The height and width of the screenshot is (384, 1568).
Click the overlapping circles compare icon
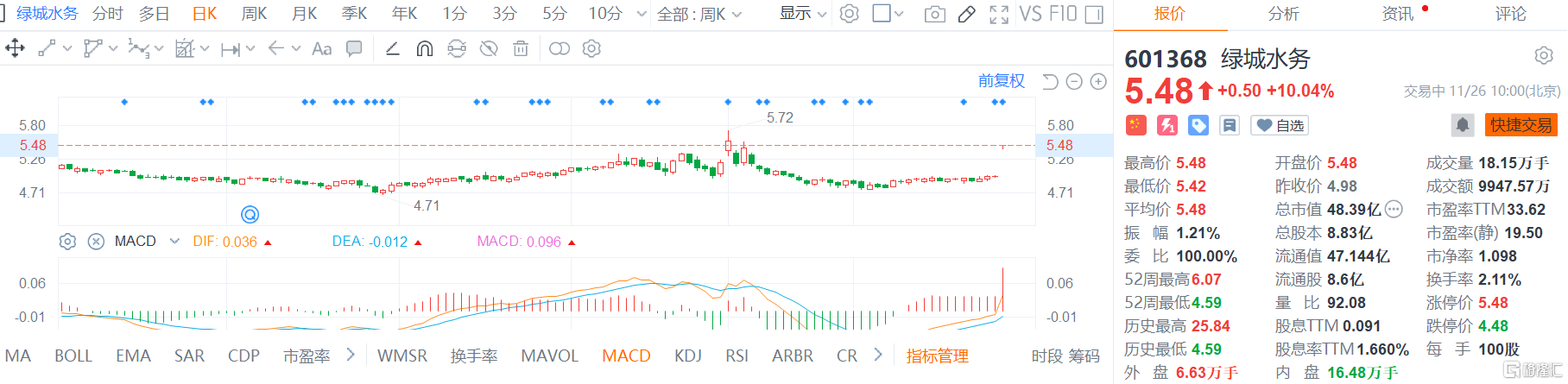point(560,48)
